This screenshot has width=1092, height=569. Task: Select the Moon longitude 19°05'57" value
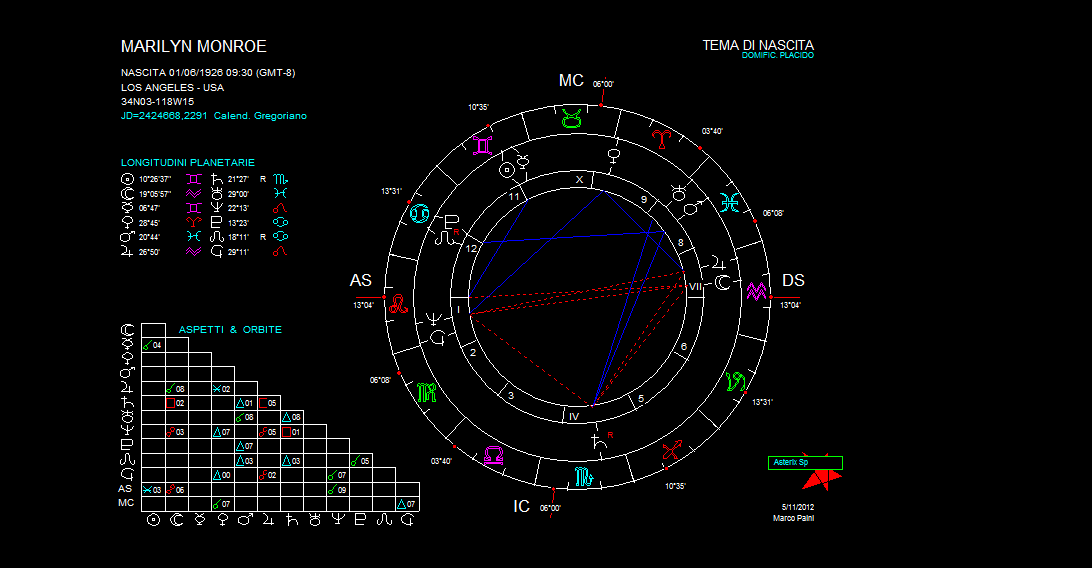click(155, 194)
